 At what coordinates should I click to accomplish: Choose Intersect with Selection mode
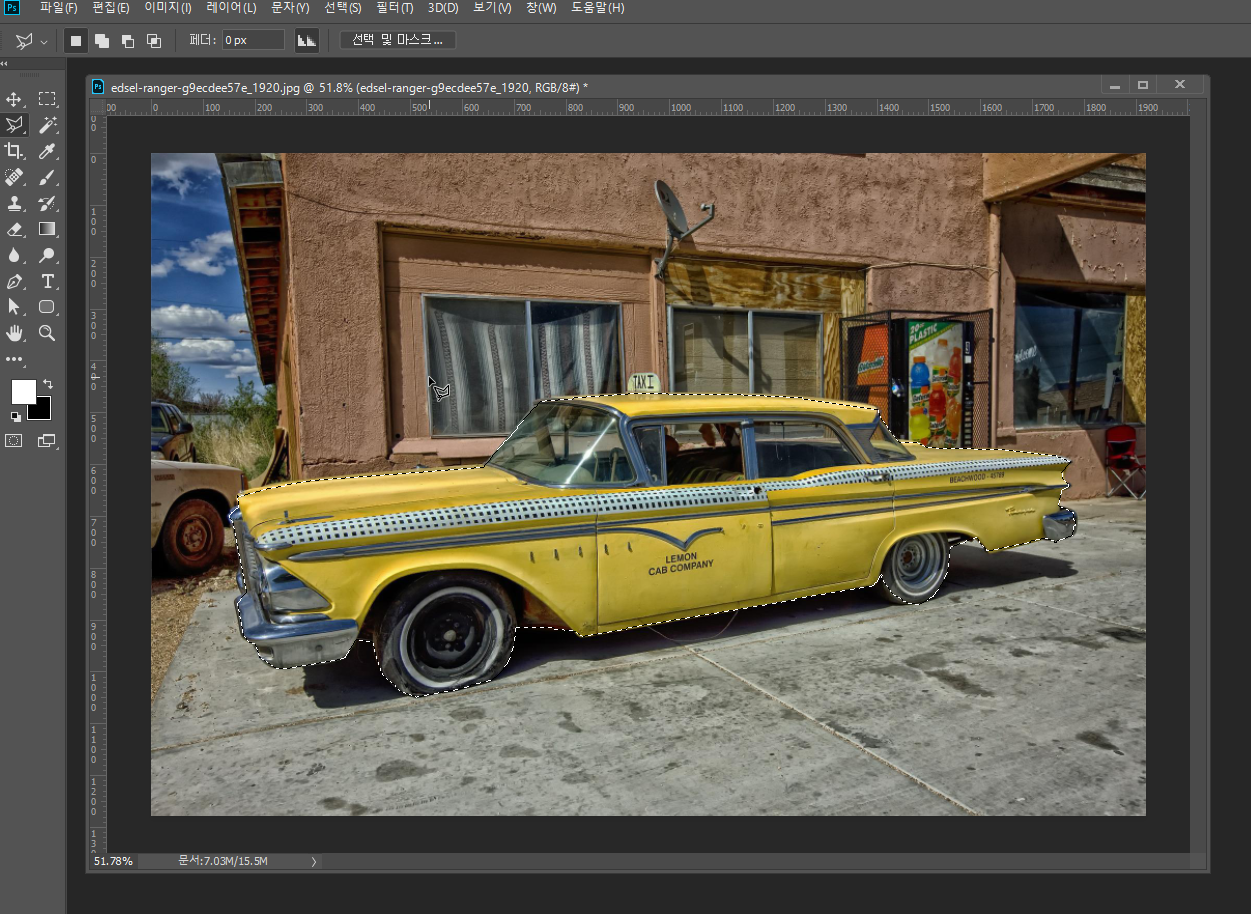[154, 41]
